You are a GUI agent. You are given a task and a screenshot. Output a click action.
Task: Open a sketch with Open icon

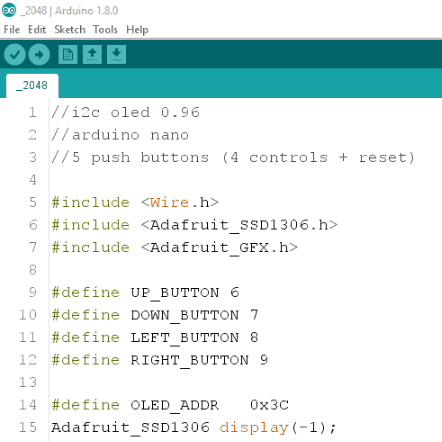[92, 54]
